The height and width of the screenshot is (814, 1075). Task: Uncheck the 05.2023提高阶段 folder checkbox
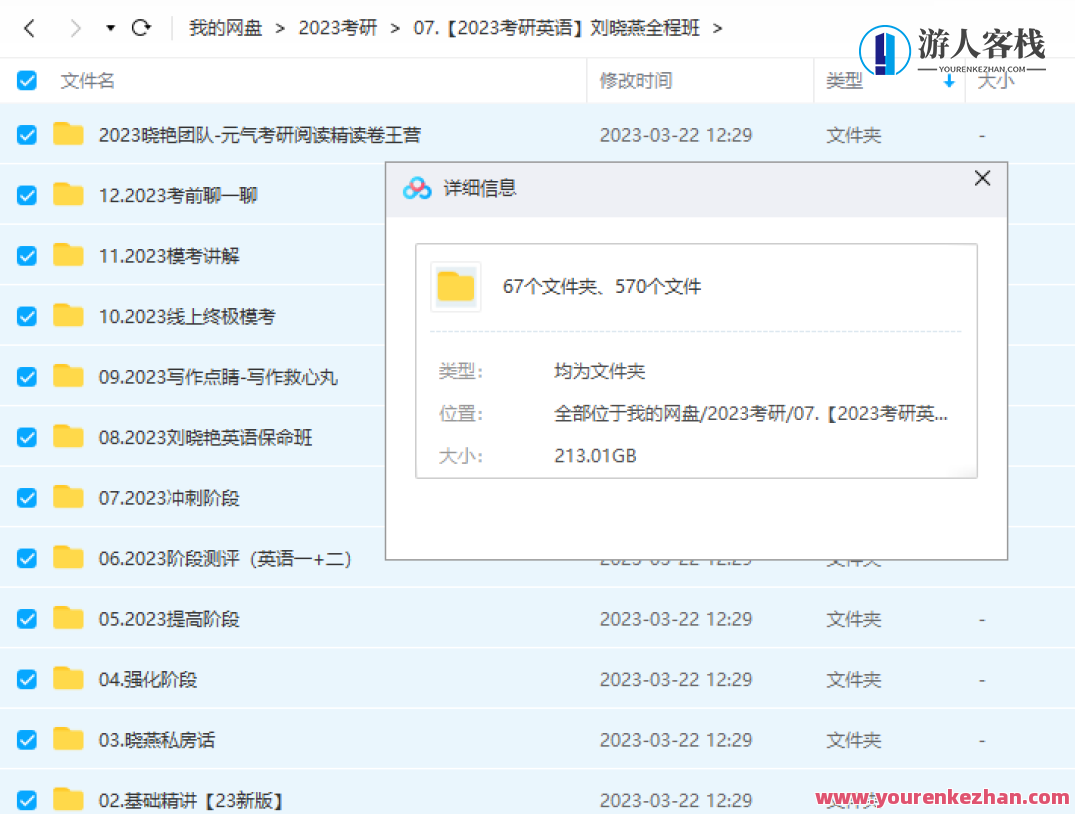[x=27, y=619]
